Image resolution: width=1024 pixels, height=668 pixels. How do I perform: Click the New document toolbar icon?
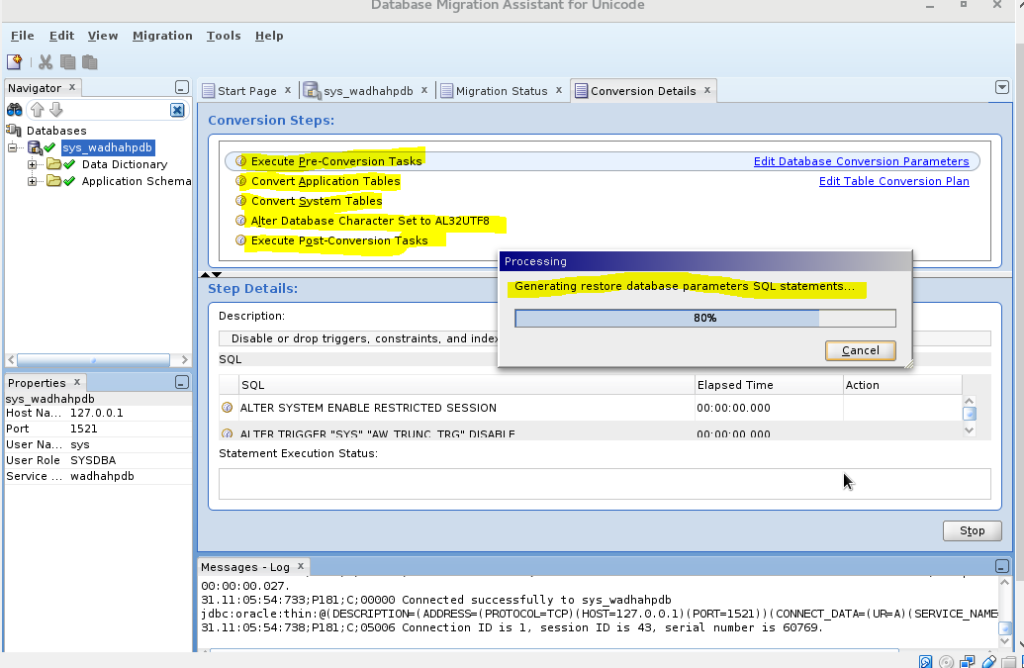[x=15, y=61]
